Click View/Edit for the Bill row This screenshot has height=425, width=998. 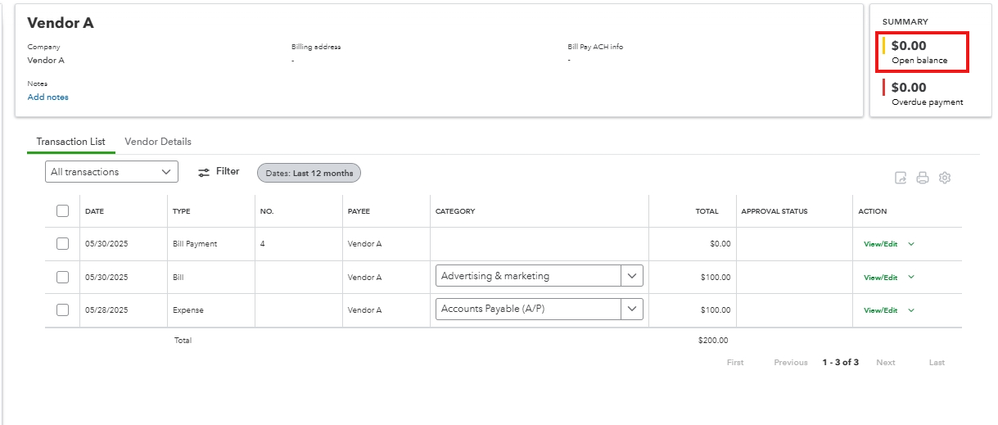tap(881, 277)
